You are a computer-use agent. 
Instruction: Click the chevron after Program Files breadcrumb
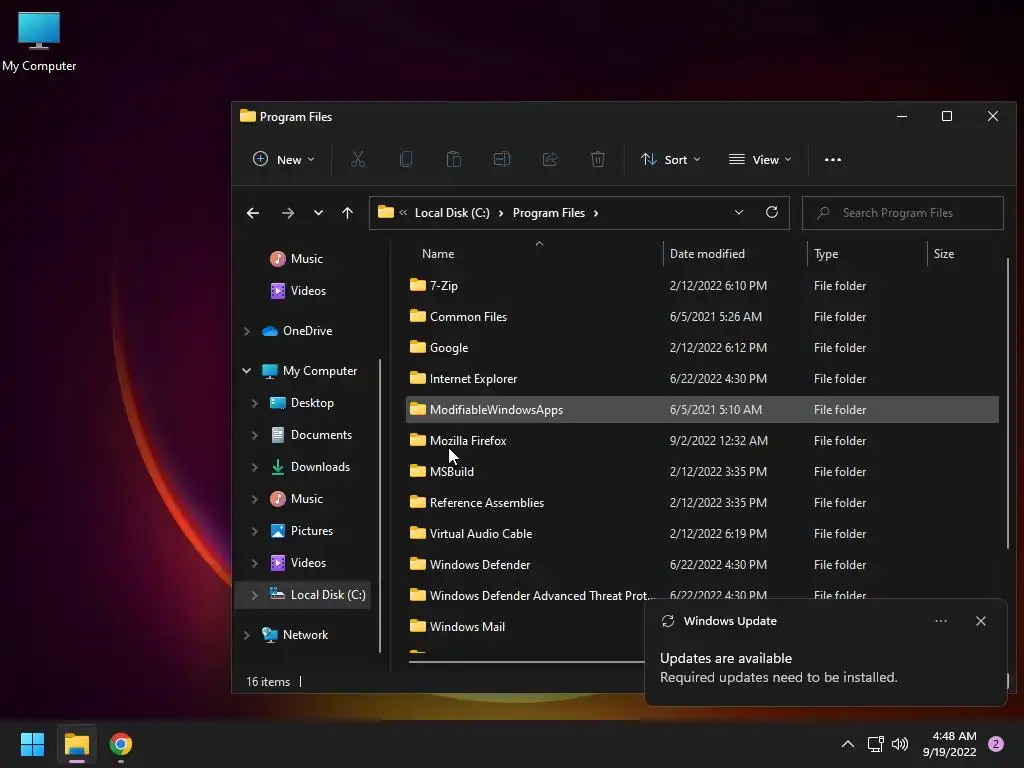596,213
